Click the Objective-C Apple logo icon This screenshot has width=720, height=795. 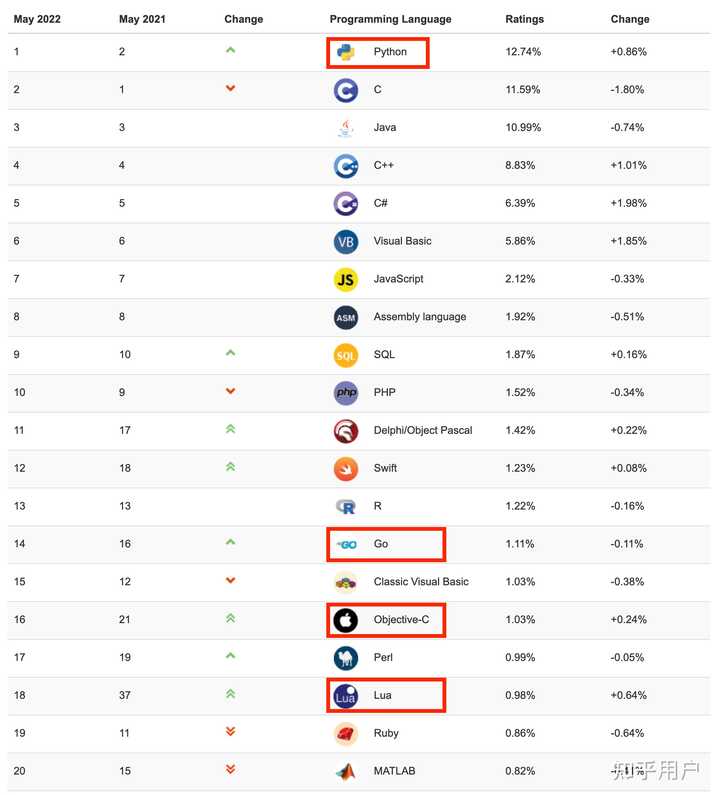coord(346,620)
